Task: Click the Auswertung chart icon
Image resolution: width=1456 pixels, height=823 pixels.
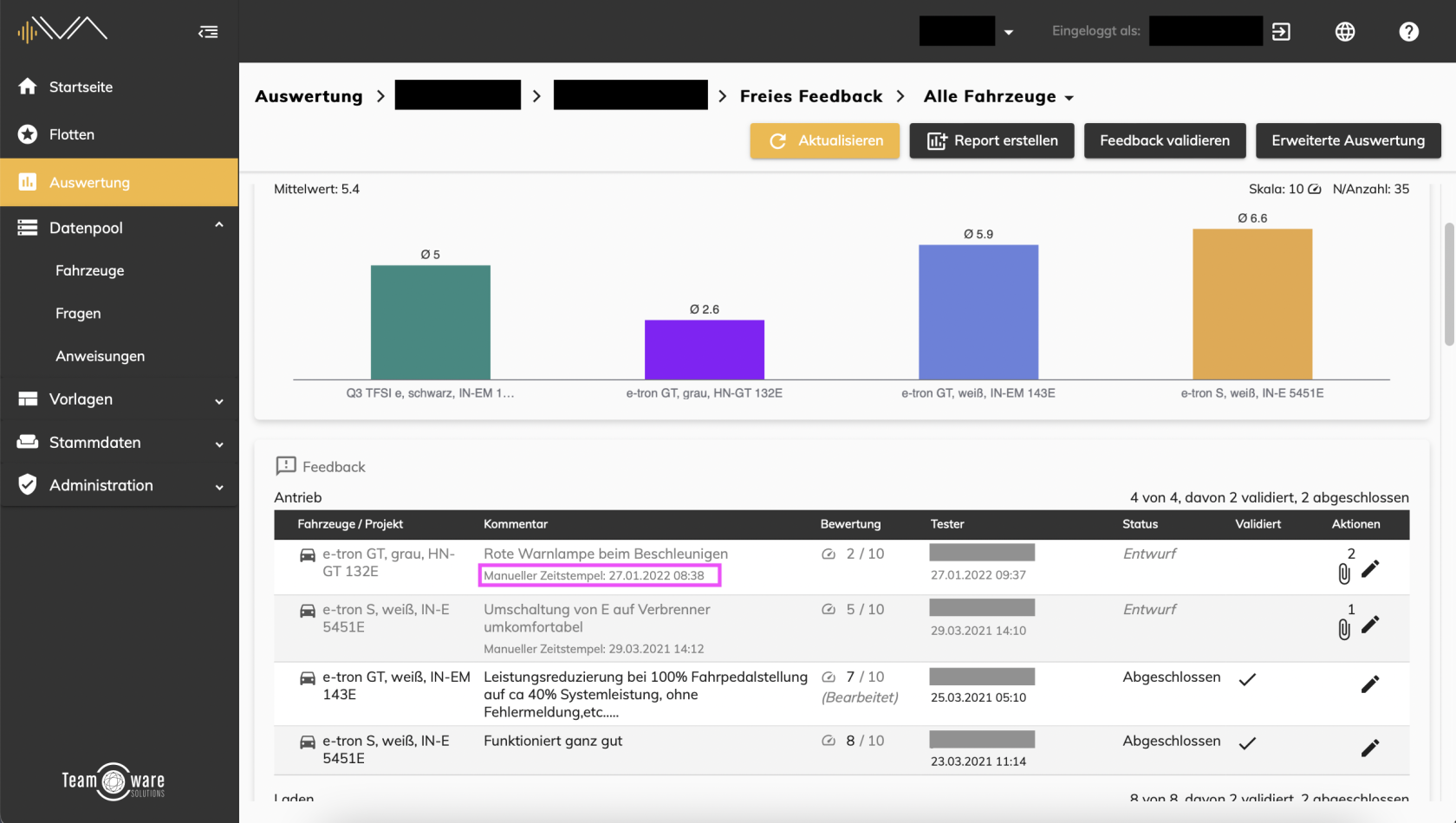Action: pyautogui.click(x=28, y=182)
